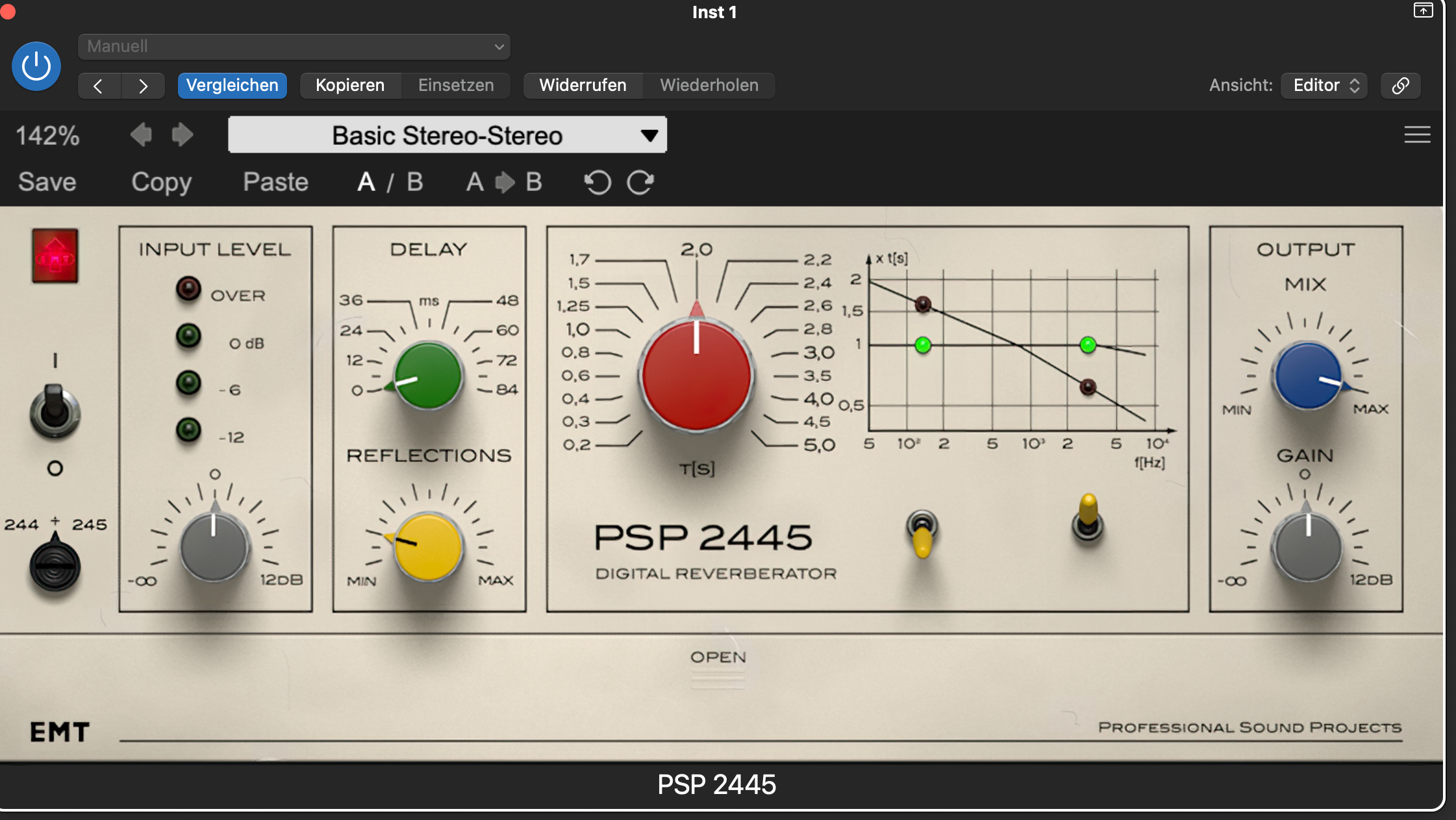The image size is (1456, 820).
Task: Open the Manuell preset dropdown
Action: pos(294,47)
